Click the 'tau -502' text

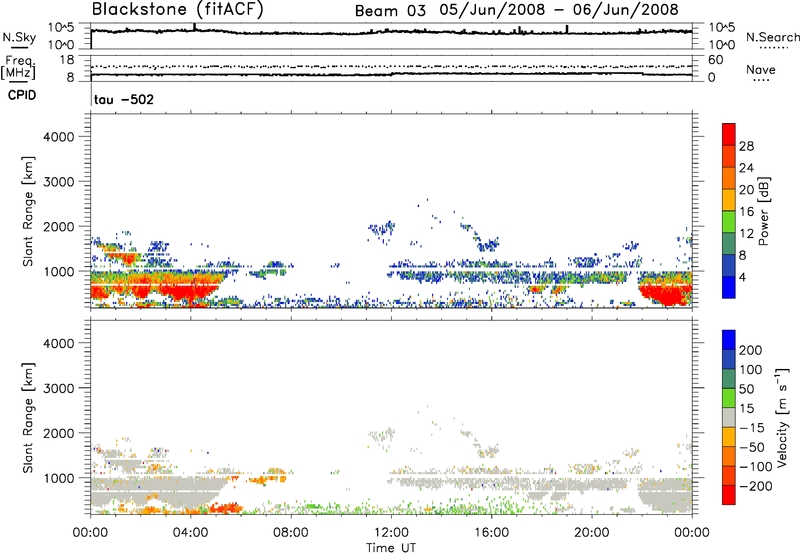click(124, 99)
